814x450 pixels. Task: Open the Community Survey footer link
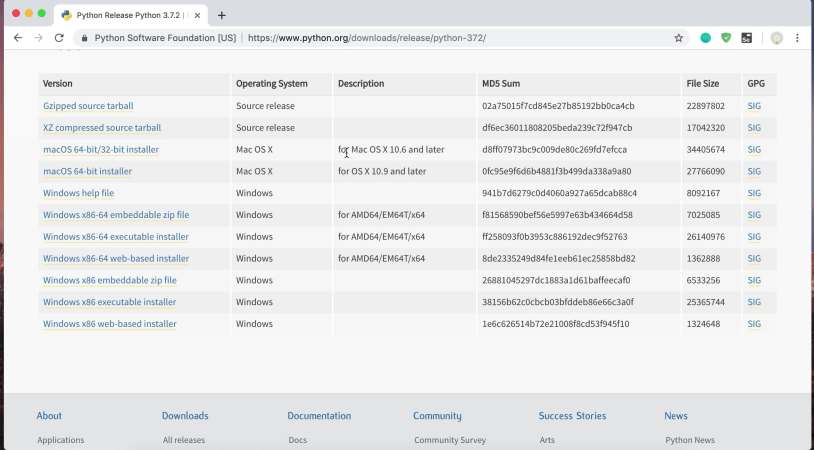pos(450,440)
